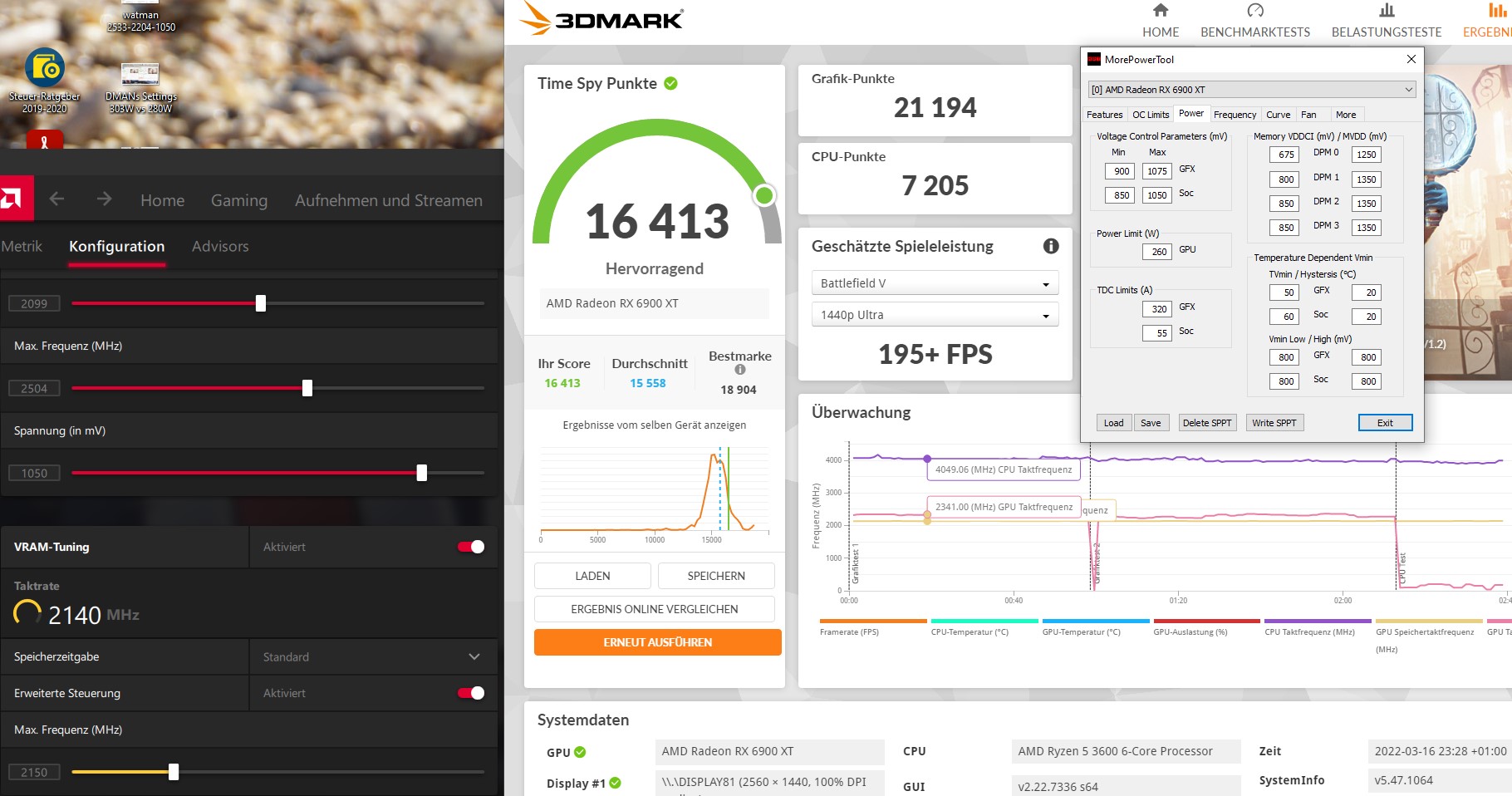Open the Curve tab in MorePowerTool

1279,115
